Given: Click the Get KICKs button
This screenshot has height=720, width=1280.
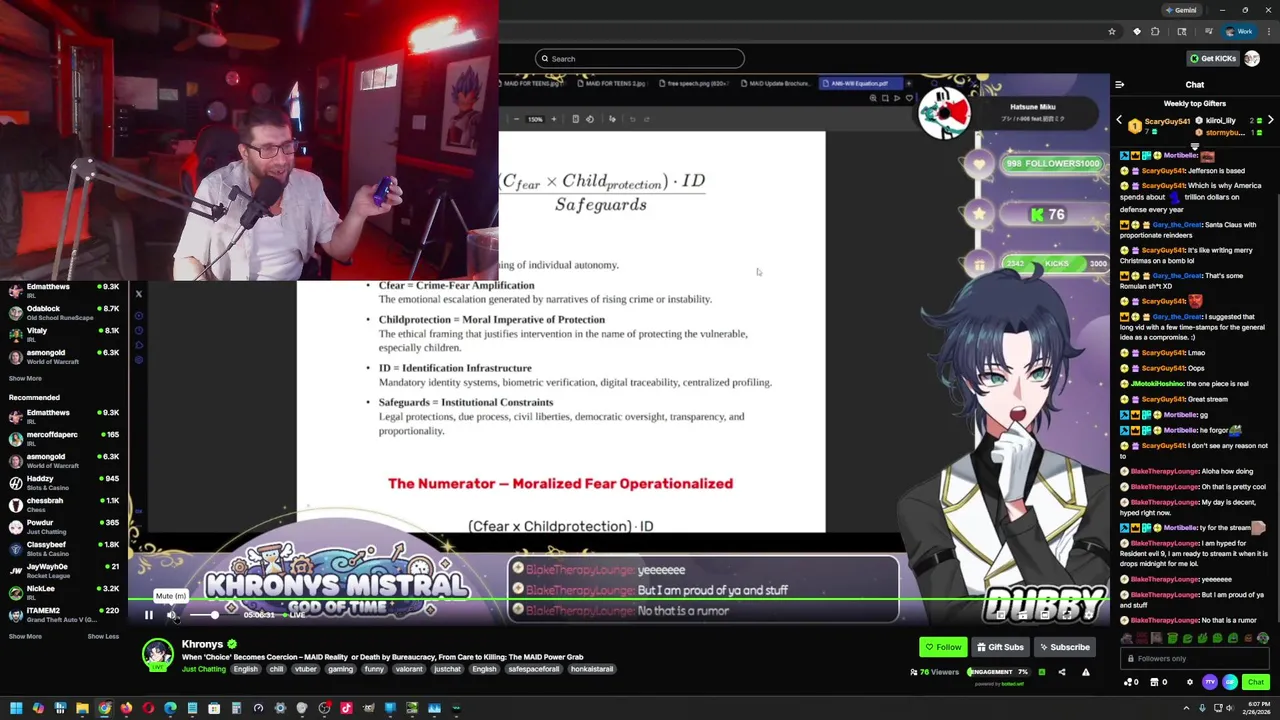Looking at the screenshot, I should [x=1213, y=58].
